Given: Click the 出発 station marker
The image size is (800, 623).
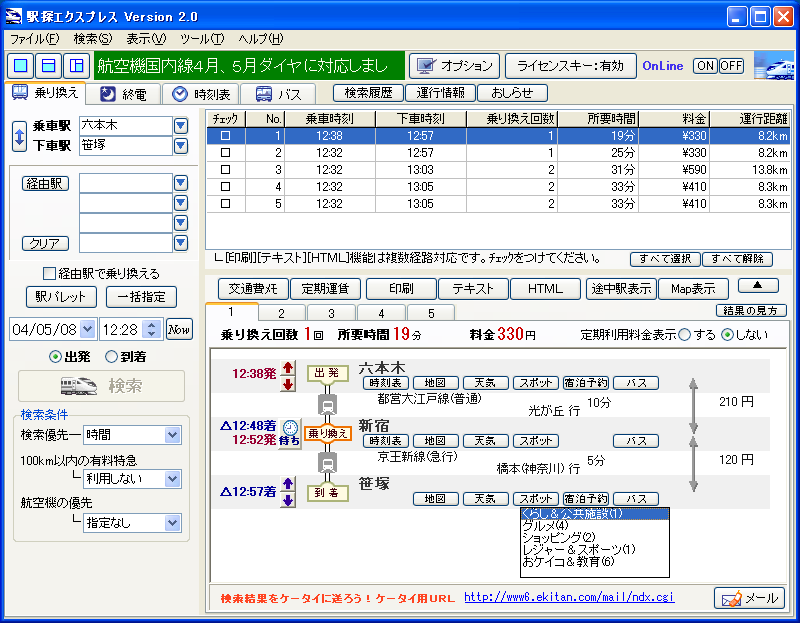Looking at the screenshot, I should pos(328,373).
